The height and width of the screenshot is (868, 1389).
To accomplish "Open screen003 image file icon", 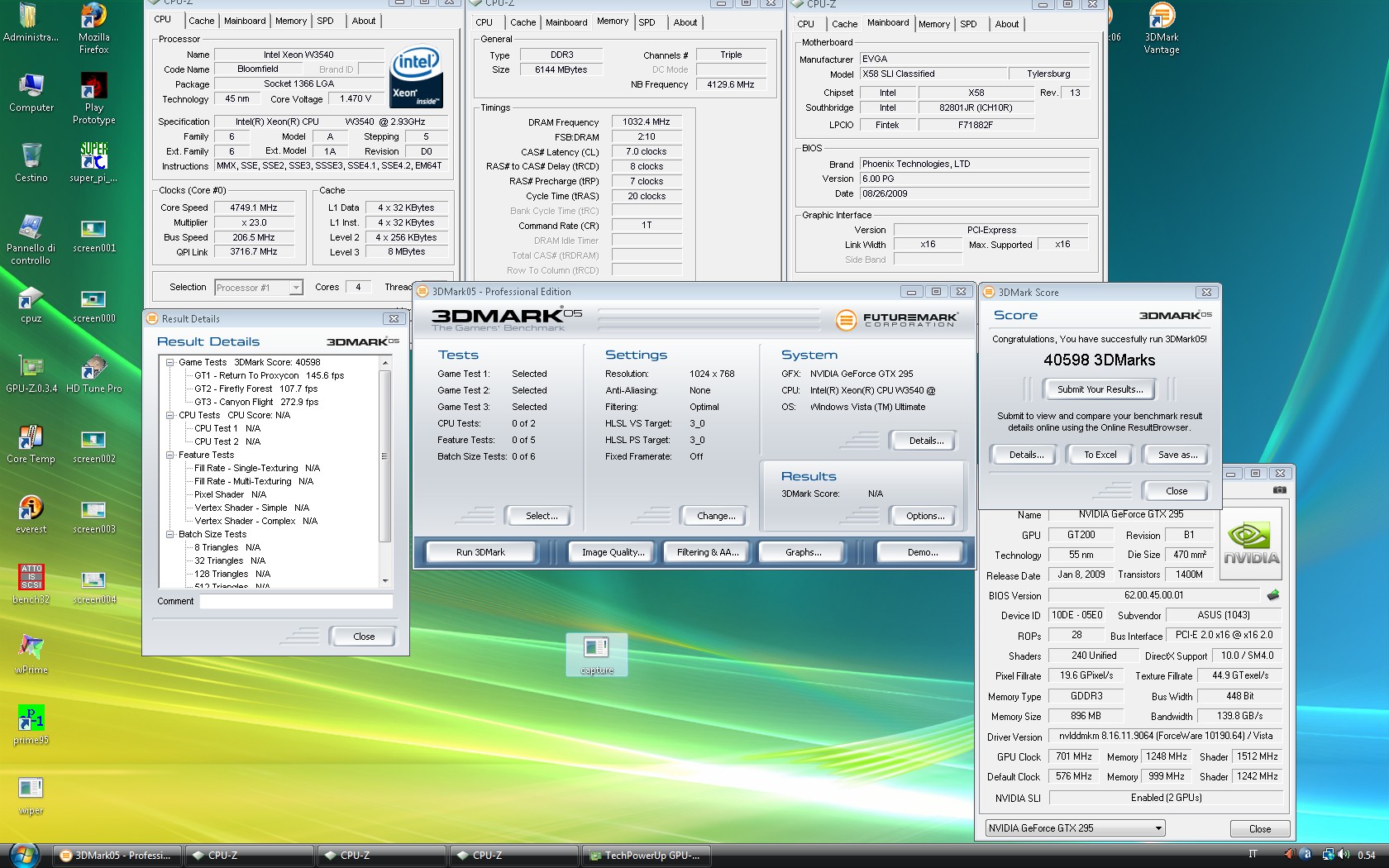I will click(93, 516).
